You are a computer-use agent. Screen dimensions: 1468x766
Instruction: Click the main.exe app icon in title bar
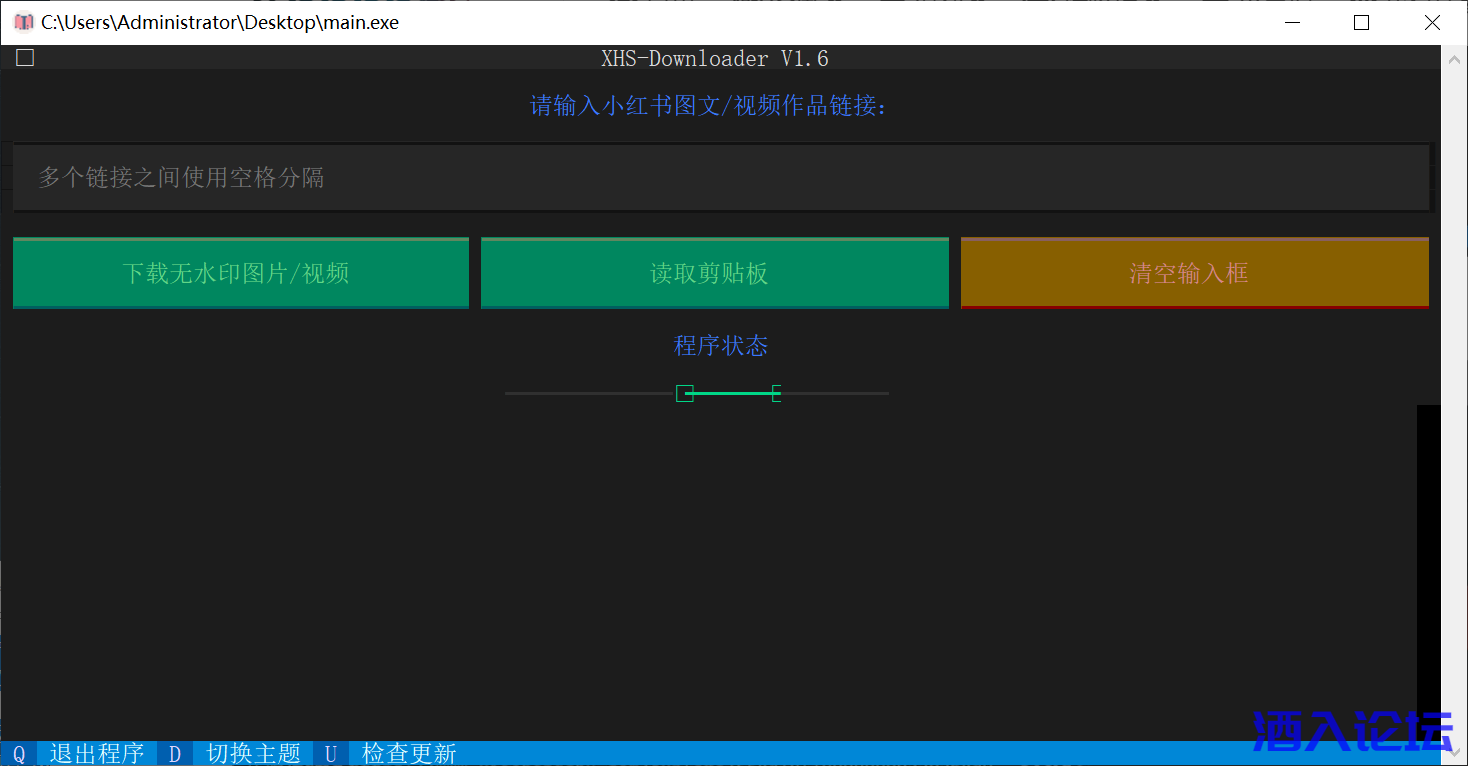tap(23, 22)
